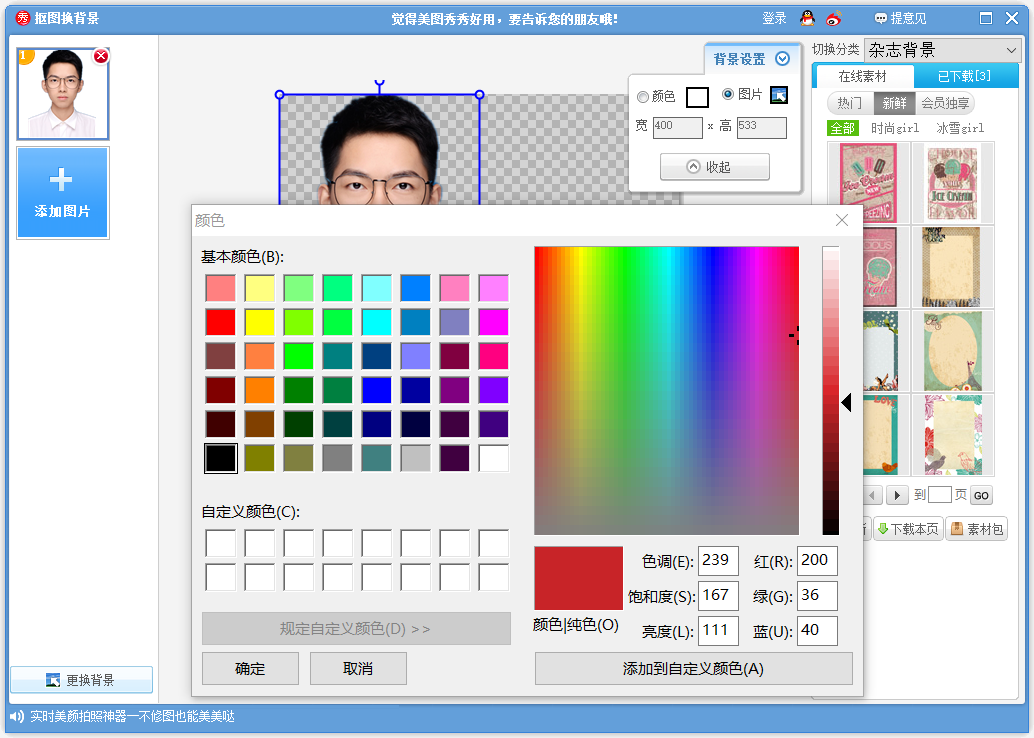Click the luminance slider bar
Image resolution: width=1034 pixels, height=738 pixels.
[831, 390]
